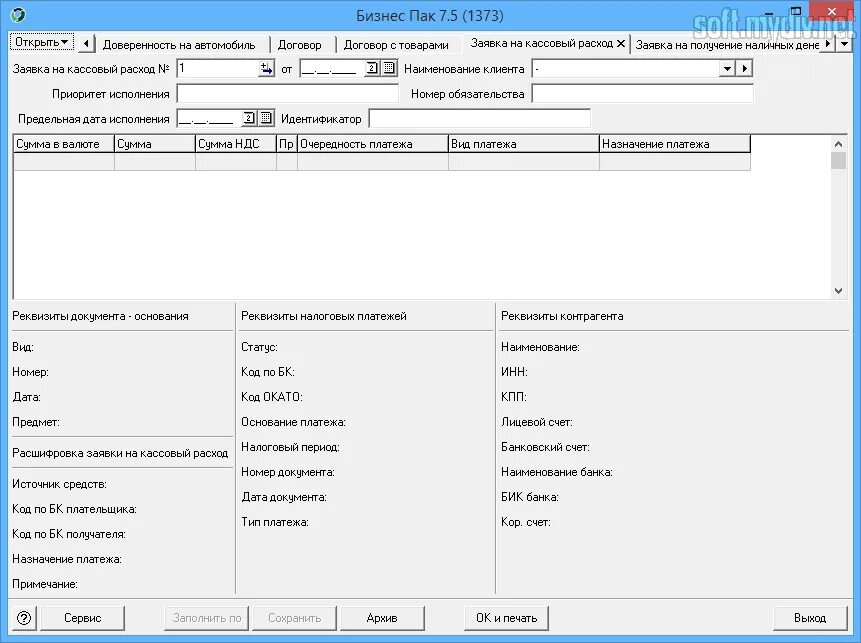The height and width of the screenshot is (643, 861).
Task: Click the Очередность платежа column header
Action: [x=373, y=144]
